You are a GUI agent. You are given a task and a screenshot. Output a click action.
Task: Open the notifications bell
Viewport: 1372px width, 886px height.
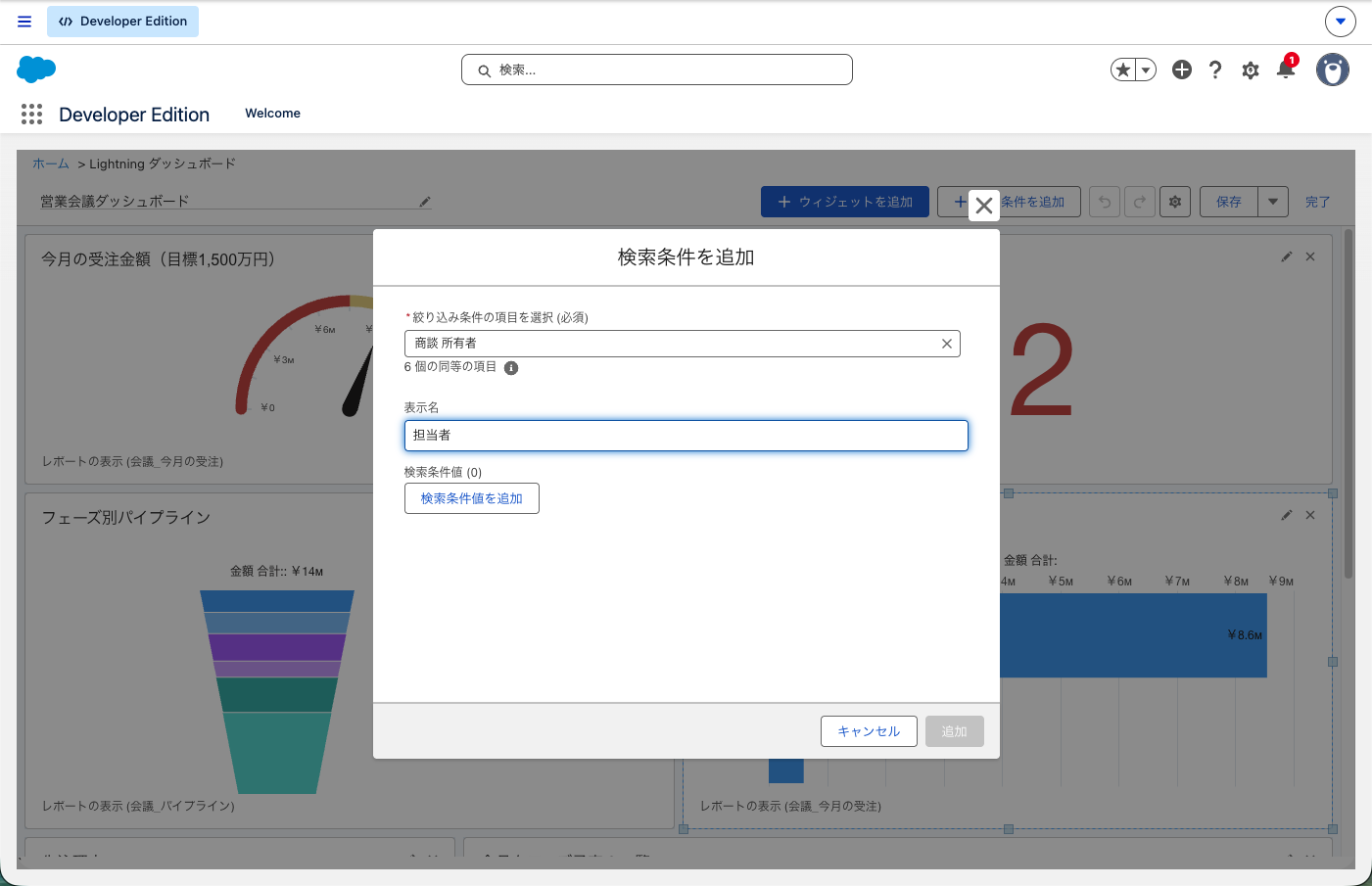pos(1286,69)
